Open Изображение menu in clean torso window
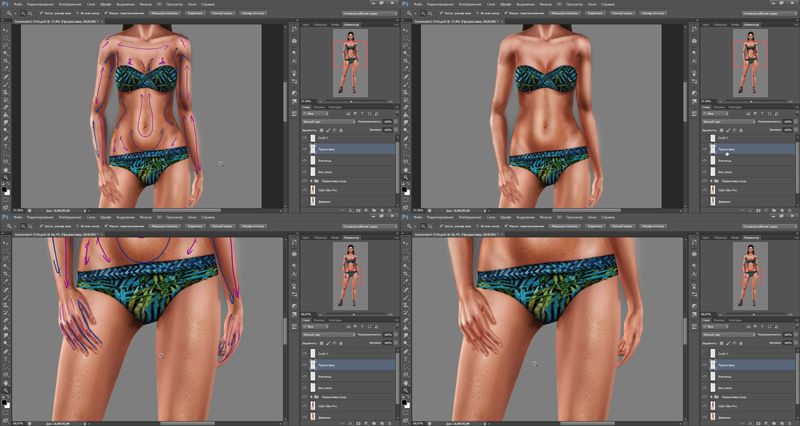This screenshot has width=800, height=426. (468, 4)
